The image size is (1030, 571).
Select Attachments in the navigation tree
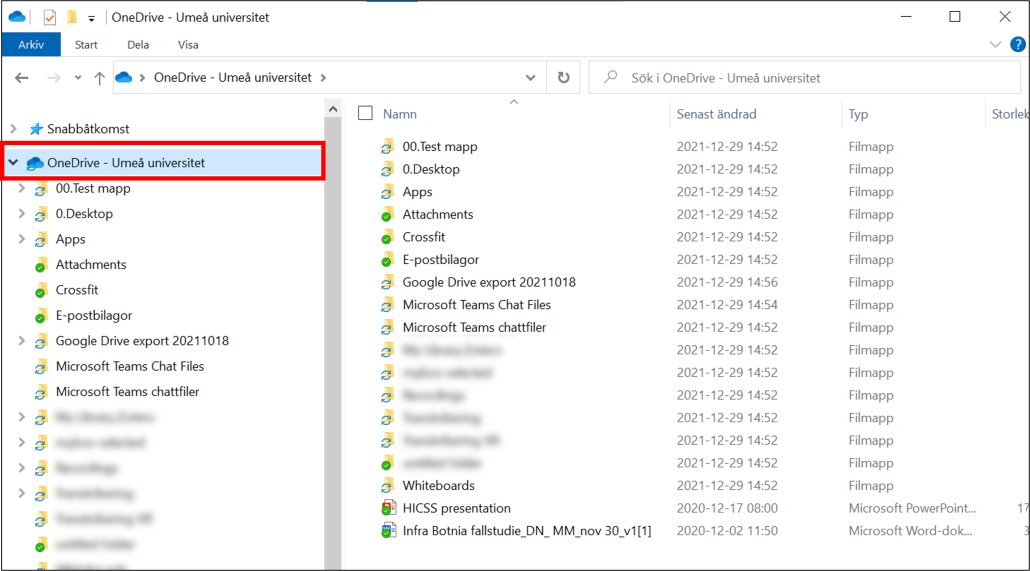click(x=91, y=264)
